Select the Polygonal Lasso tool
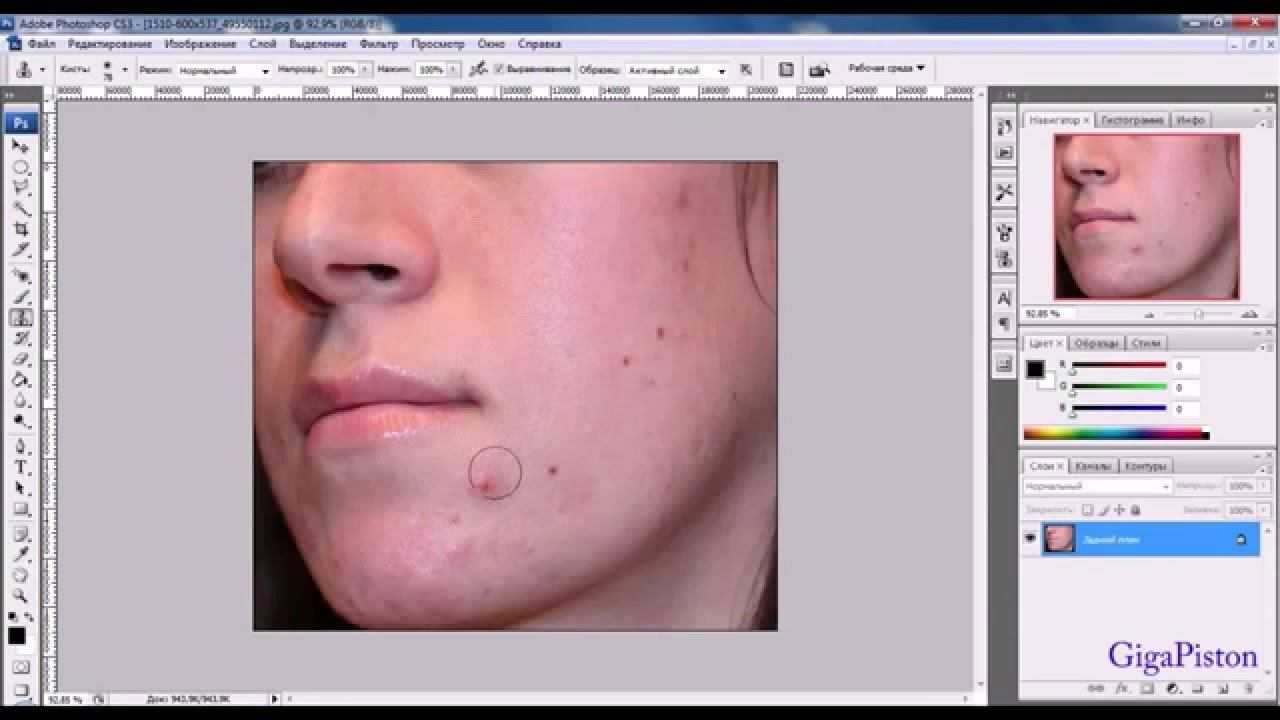The height and width of the screenshot is (720, 1280). (21, 188)
